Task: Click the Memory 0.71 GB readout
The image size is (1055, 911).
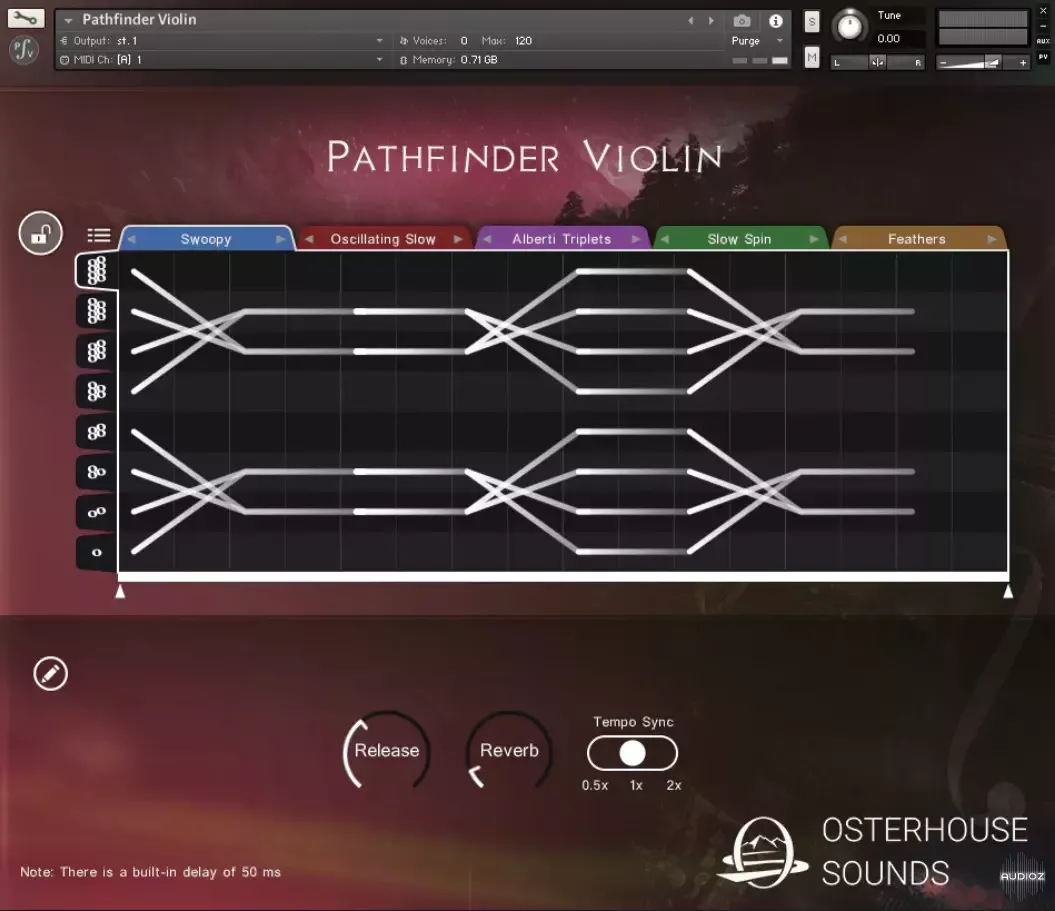Action: 449,60
